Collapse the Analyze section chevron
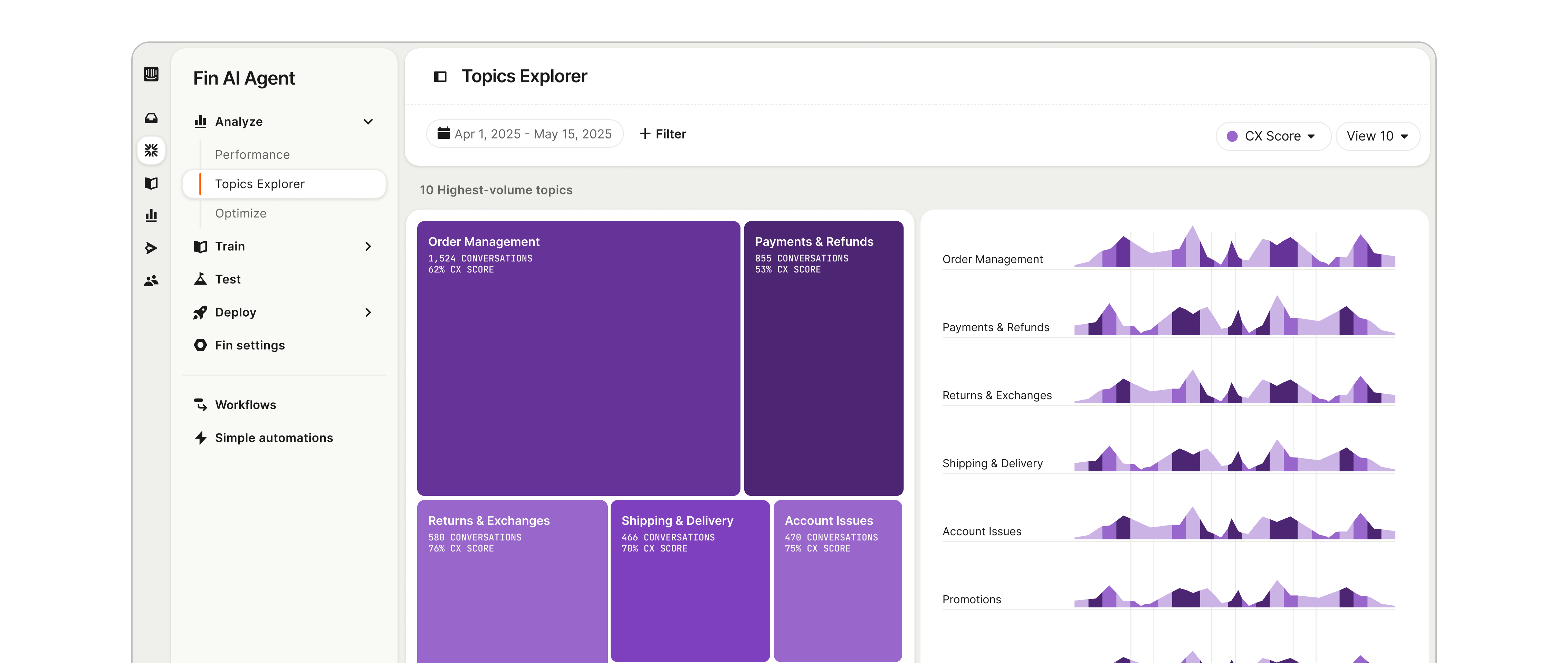 (x=368, y=122)
